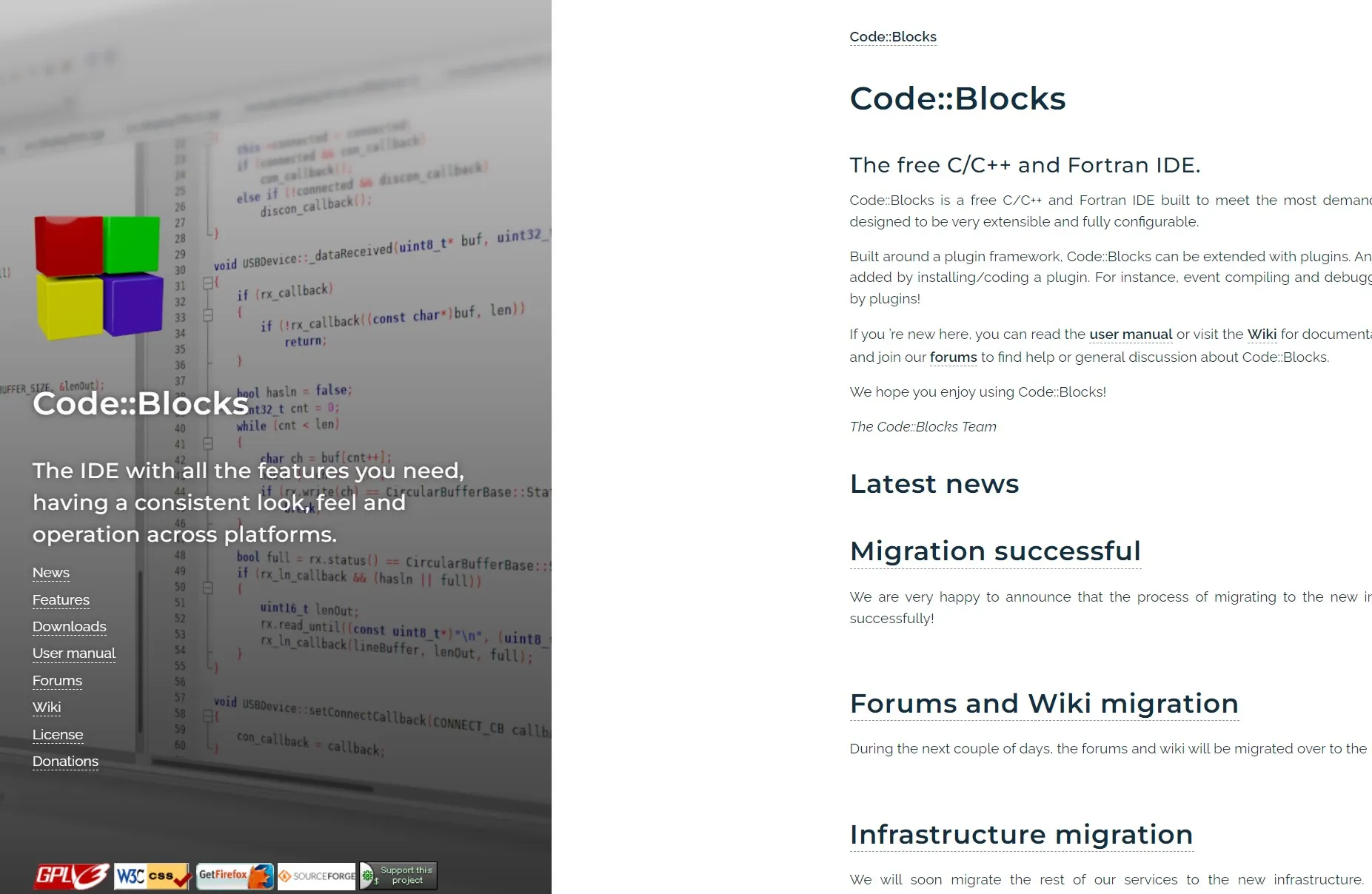Click the main Code::Blocks page heading
The width and height of the screenshot is (1372, 894).
957,99
